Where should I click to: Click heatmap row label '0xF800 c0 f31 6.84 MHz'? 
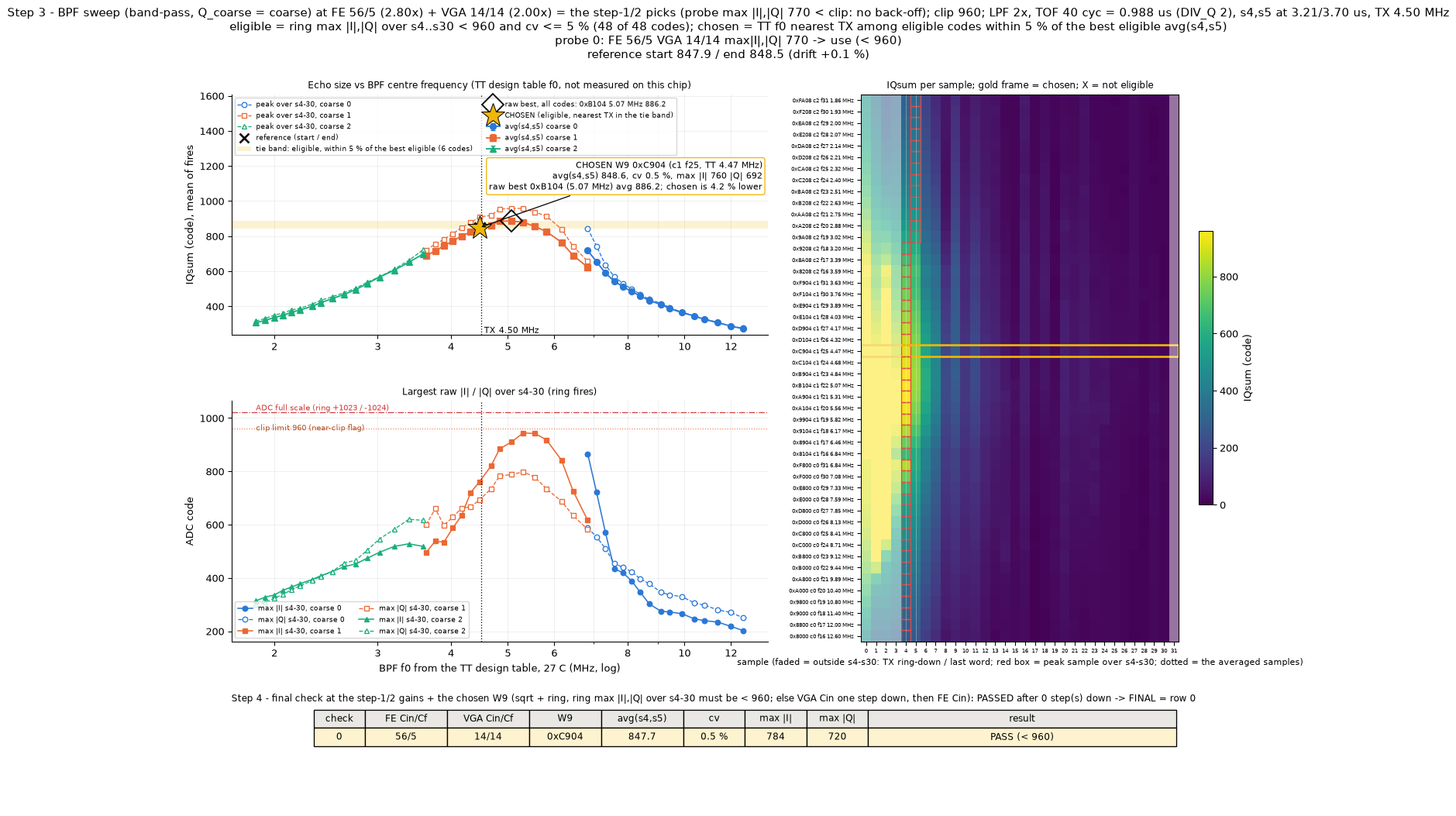(x=822, y=465)
